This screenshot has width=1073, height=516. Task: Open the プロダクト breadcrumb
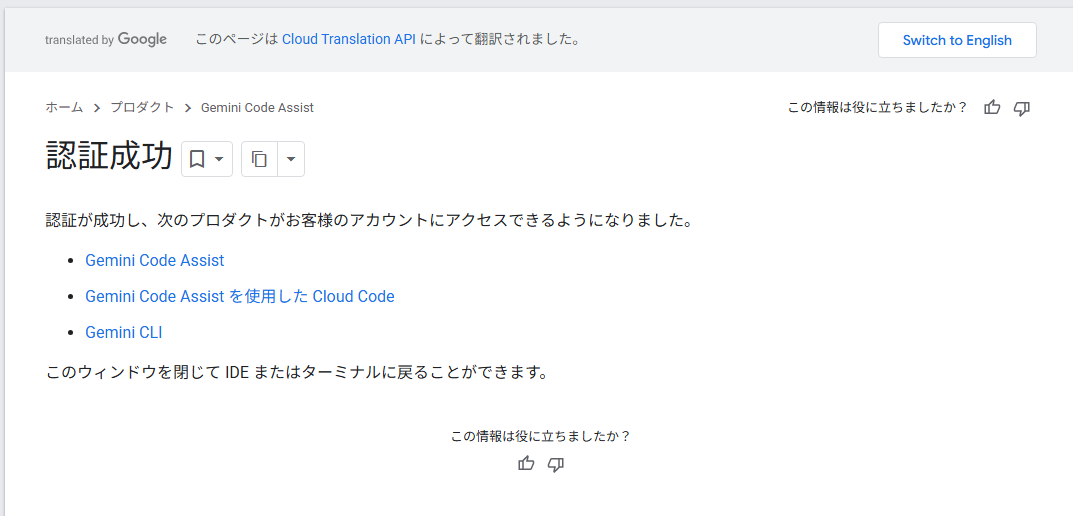[x=142, y=107]
